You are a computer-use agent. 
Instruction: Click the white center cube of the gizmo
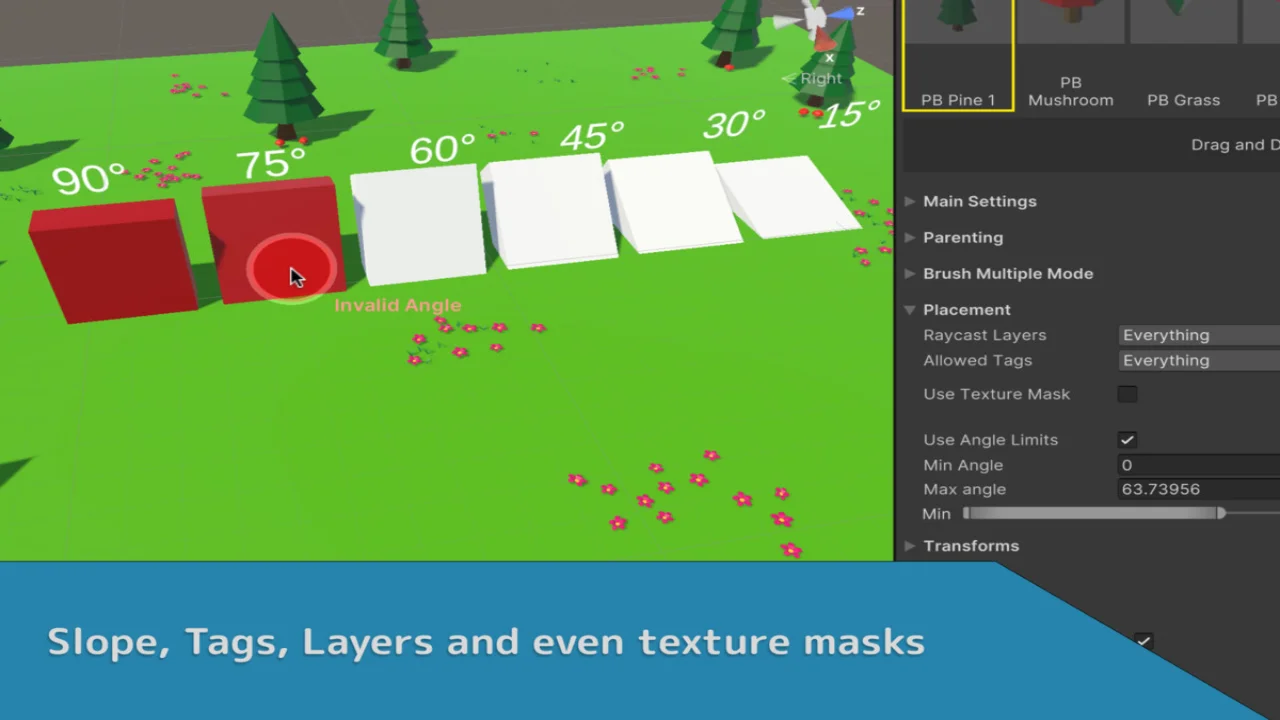click(817, 18)
